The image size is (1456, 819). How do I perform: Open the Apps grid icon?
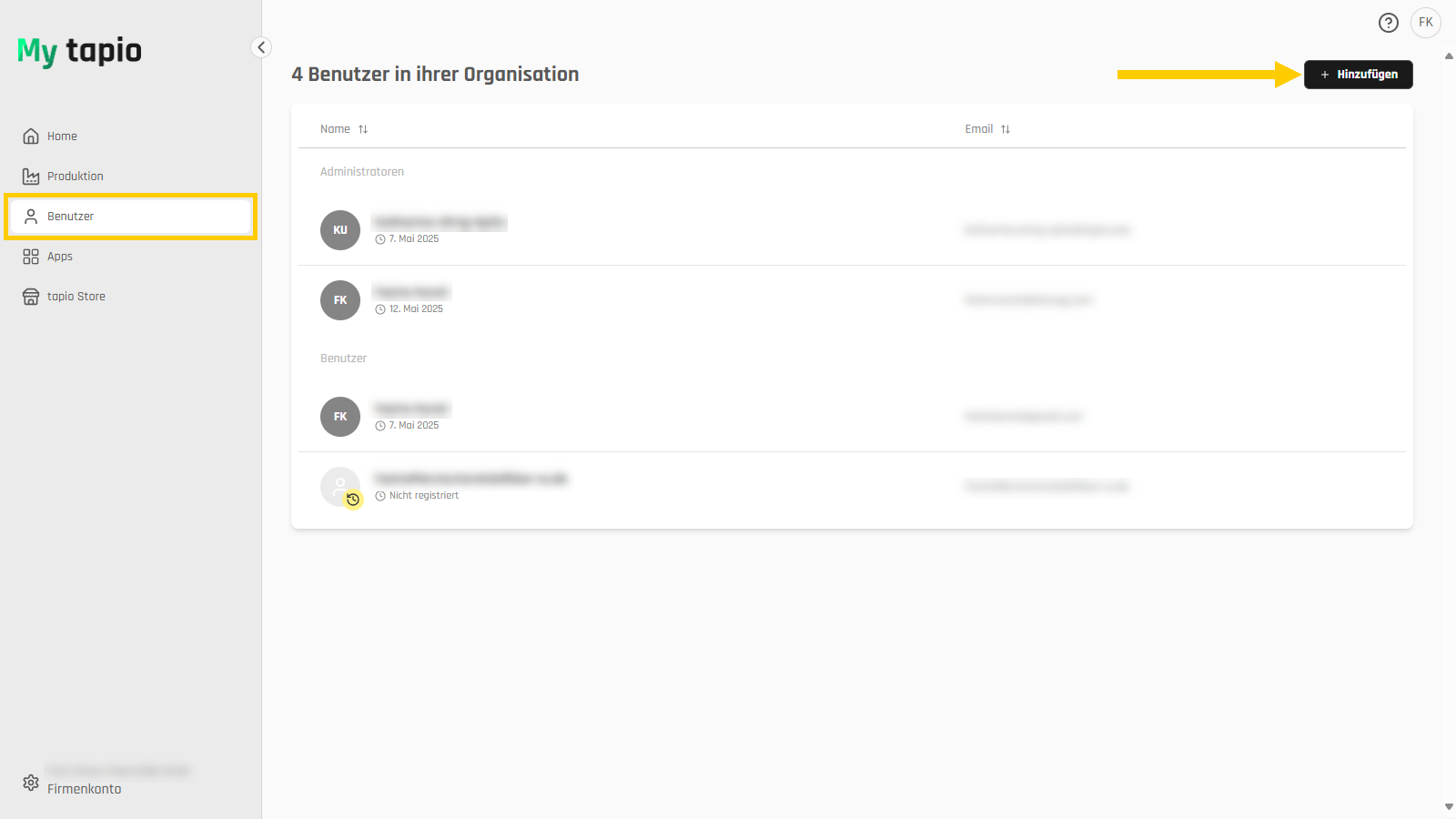pos(31,257)
